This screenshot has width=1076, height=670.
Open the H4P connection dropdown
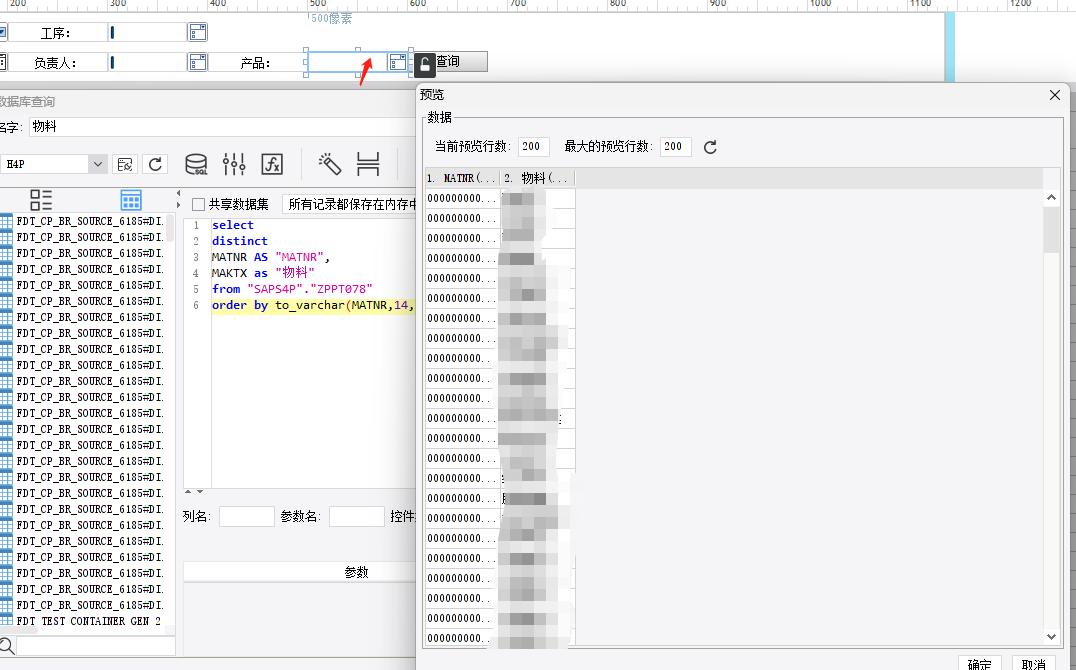pyautogui.click(x=98, y=164)
